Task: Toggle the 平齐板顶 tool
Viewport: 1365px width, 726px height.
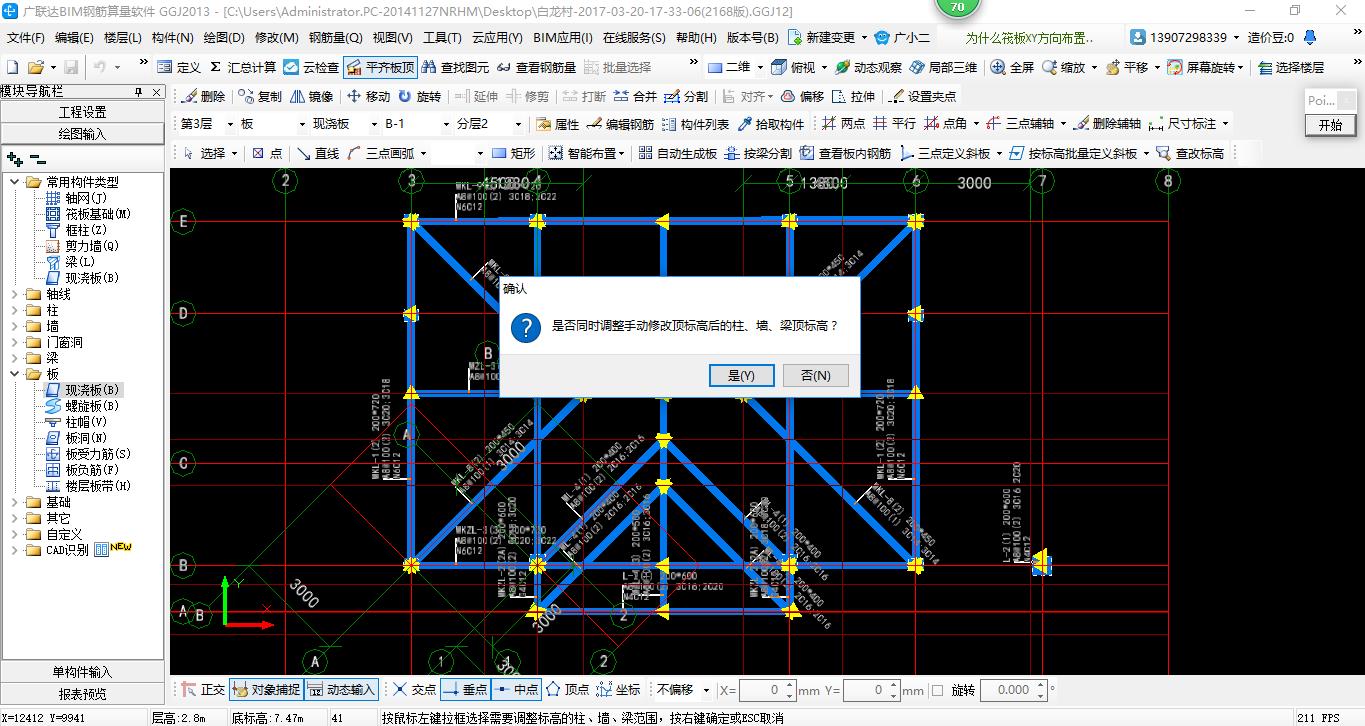Action: click(380, 67)
